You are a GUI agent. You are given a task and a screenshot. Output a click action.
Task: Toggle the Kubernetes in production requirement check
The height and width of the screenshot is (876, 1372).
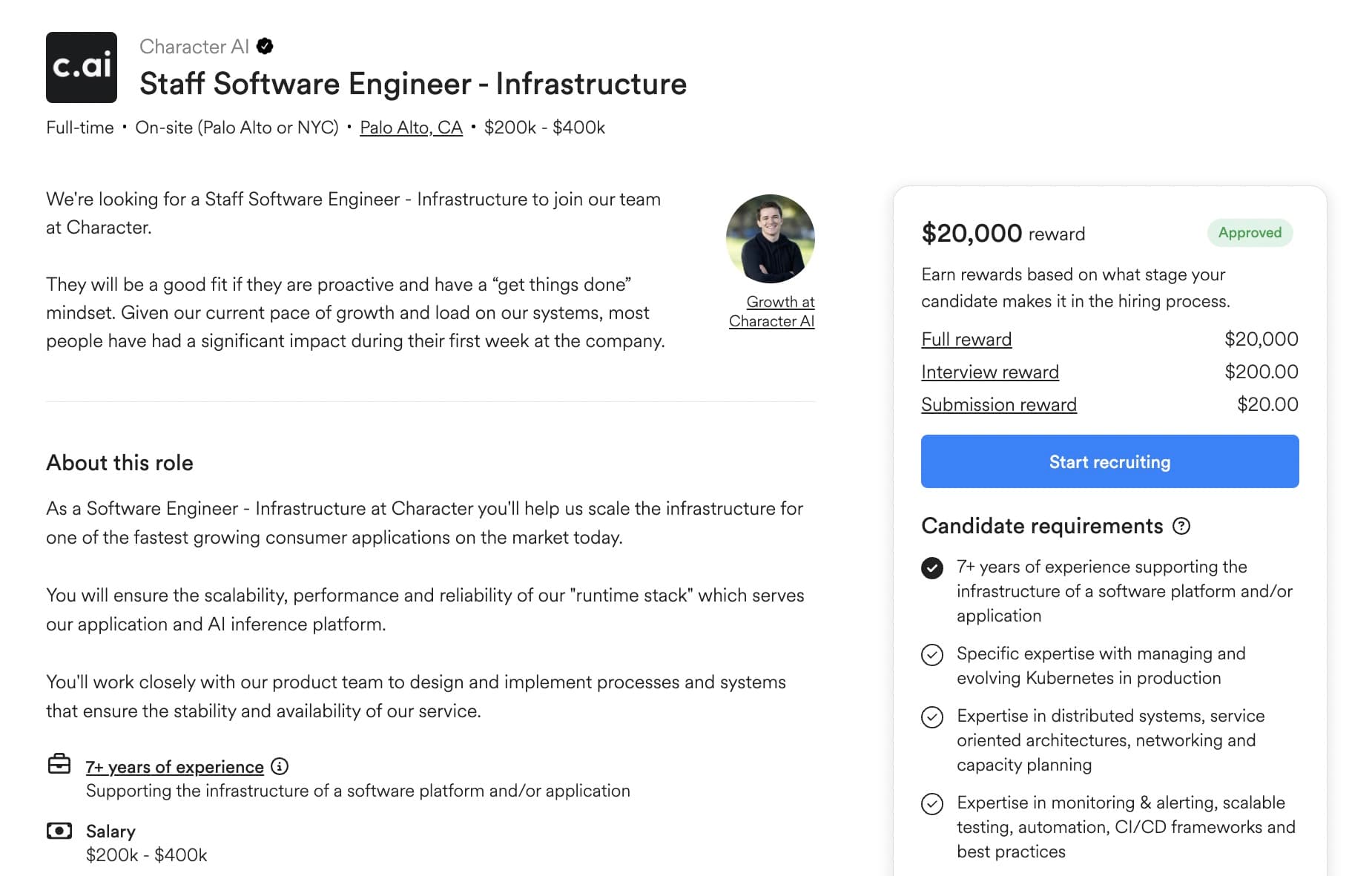[932, 655]
